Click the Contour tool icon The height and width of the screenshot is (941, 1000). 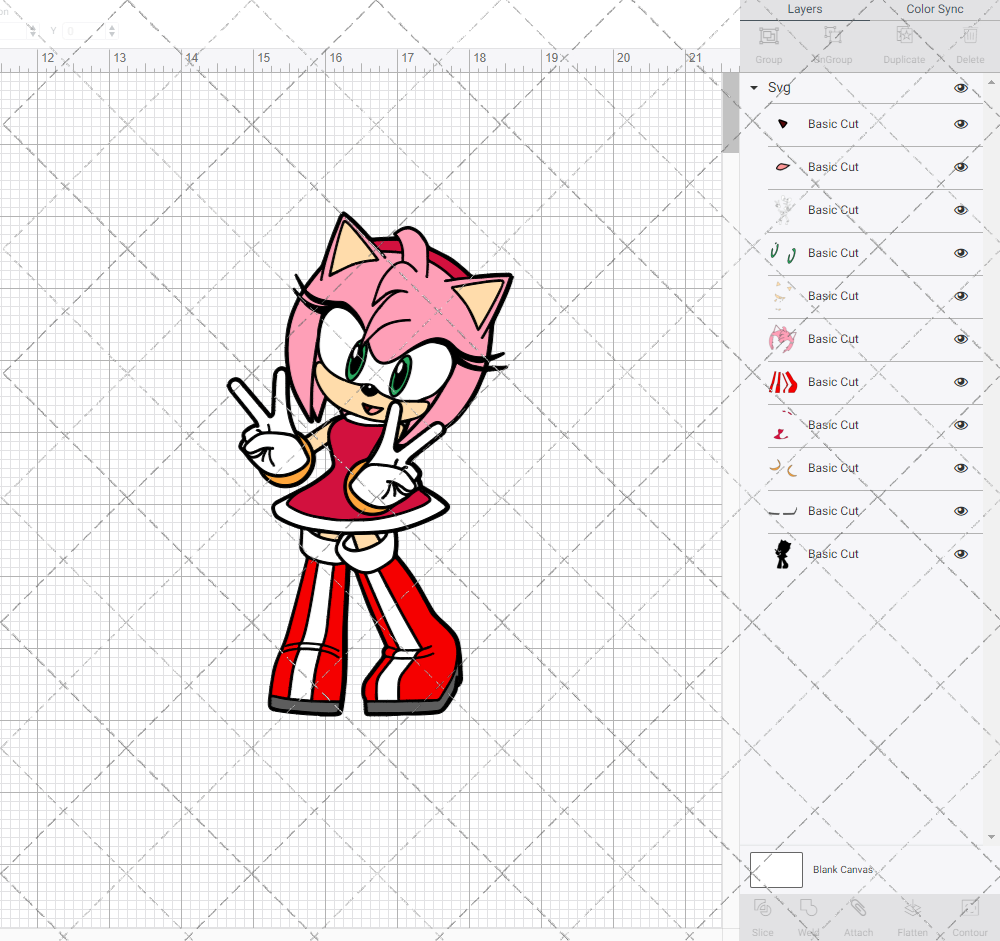point(969,908)
